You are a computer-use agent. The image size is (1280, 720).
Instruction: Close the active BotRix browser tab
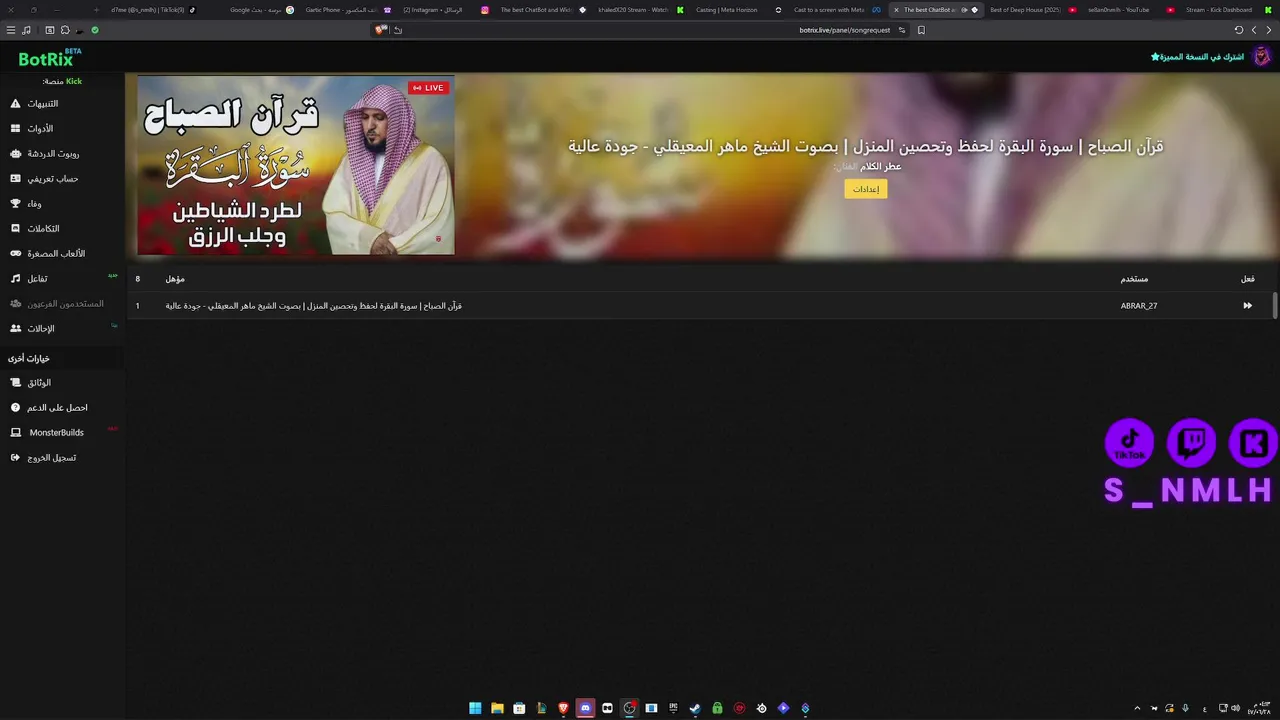[x=896, y=10]
